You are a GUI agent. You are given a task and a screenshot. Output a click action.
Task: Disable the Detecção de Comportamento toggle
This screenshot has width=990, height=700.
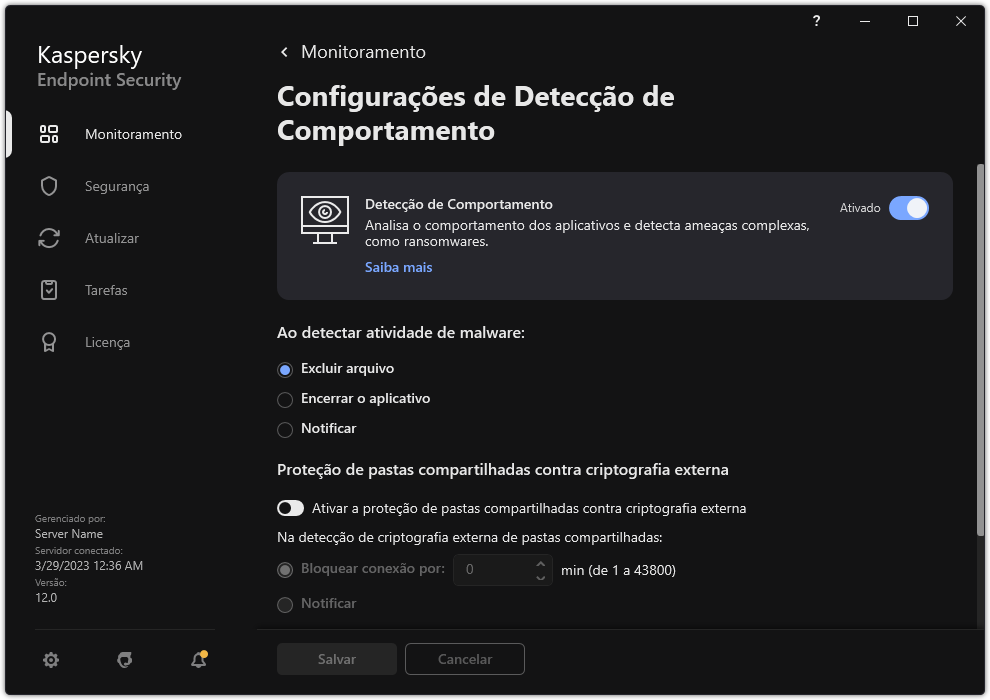pyautogui.click(x=911, y=208)
